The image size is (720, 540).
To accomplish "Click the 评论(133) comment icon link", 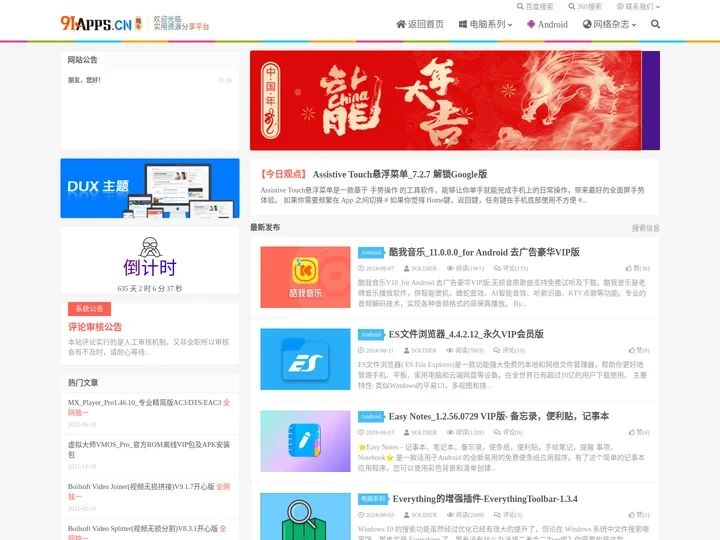I will click(x=511, y=268).
